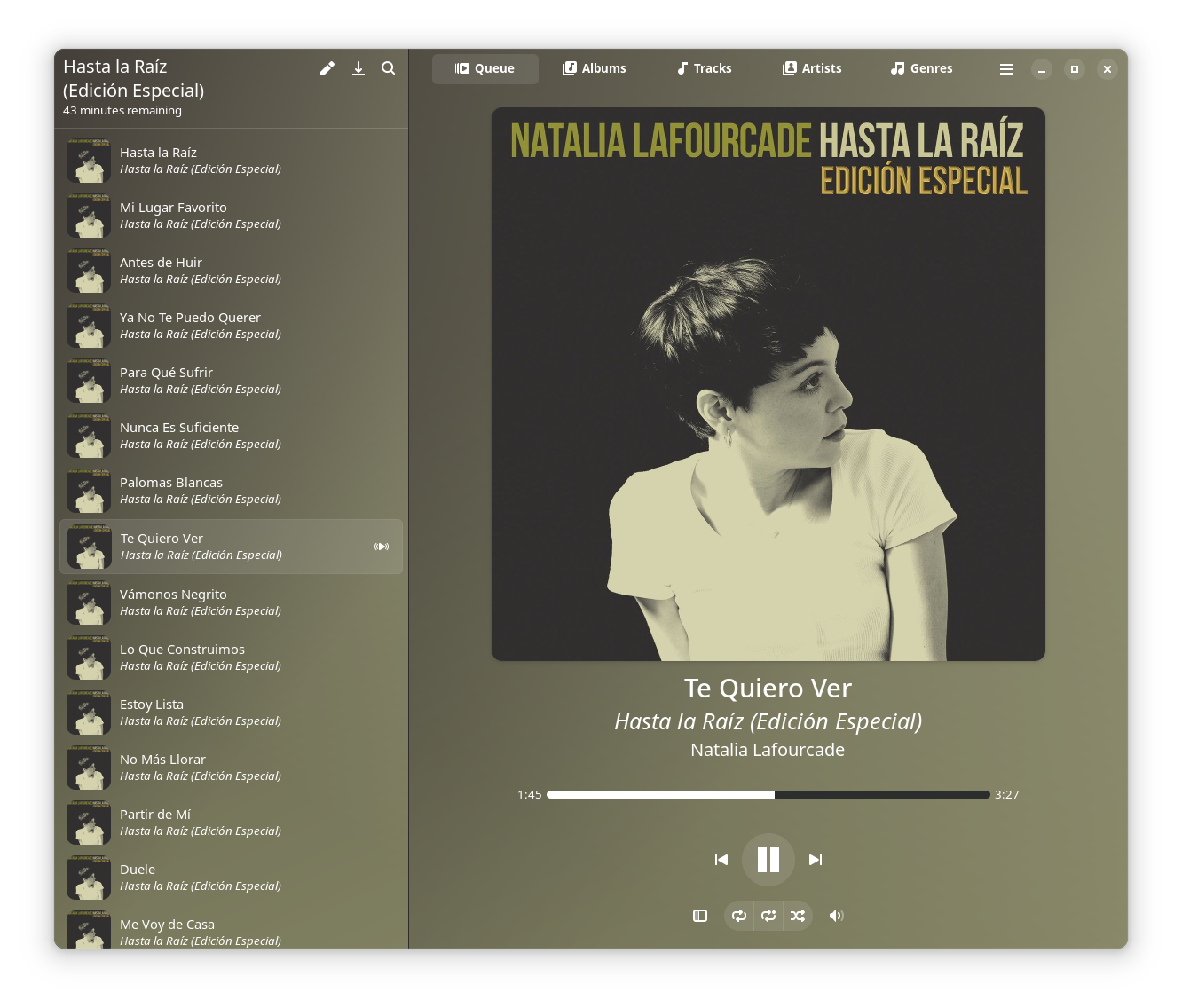The width and height of the screenshot is (1182, 1008).
Task: Toggle the queue sidebar panel icon
Action: tap(700, 916)
